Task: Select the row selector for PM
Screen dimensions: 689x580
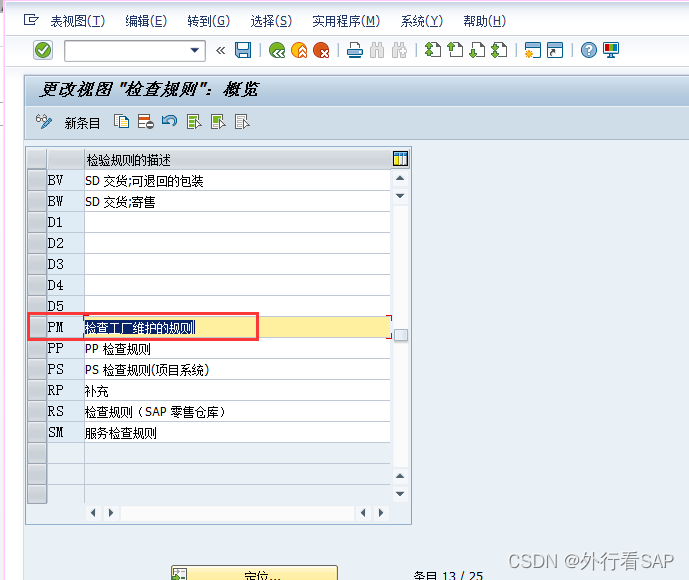Action: pyautogui.click(x=37, y=327)
